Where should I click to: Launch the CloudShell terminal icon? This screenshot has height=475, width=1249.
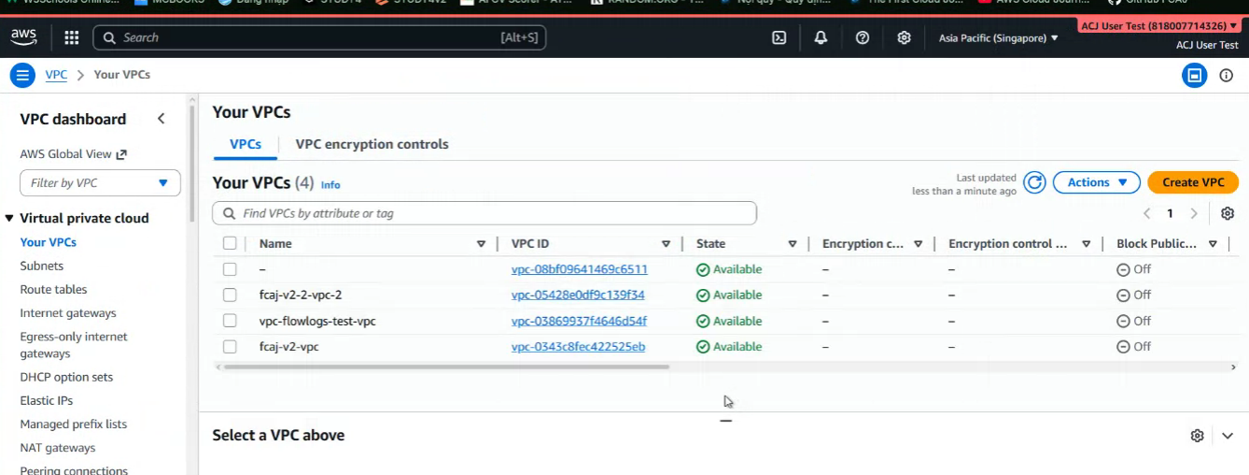click(x=779, y=38)
